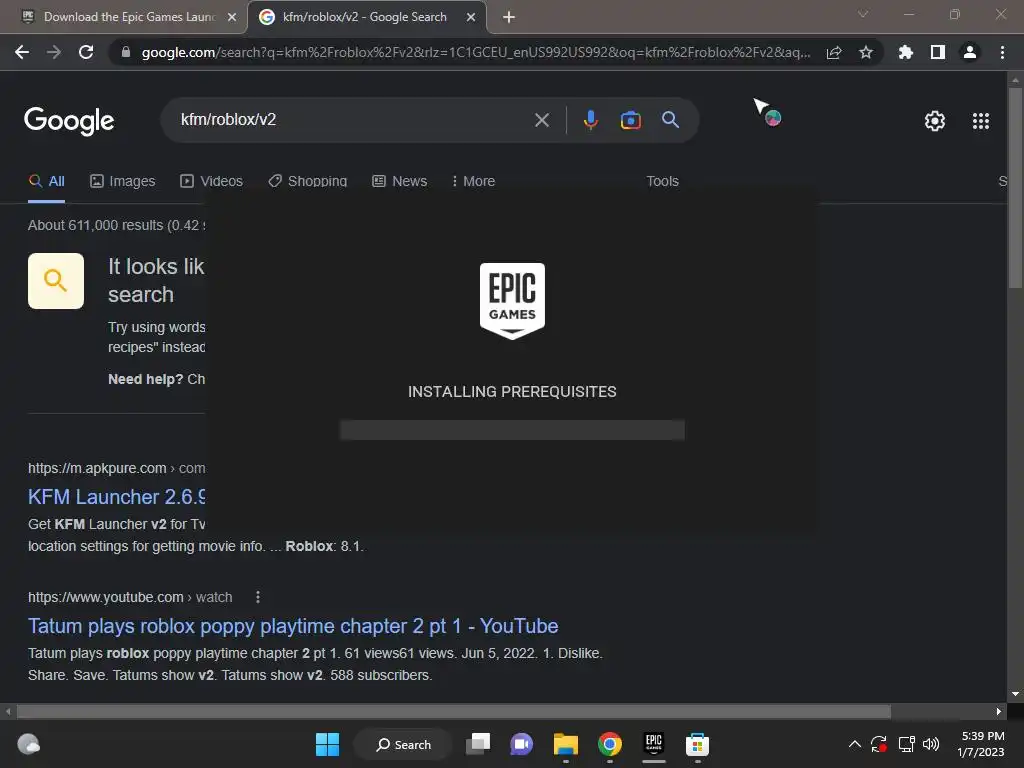Open options for the YouTube result
The image size is (1024, 768).
[x=258, y=598]
